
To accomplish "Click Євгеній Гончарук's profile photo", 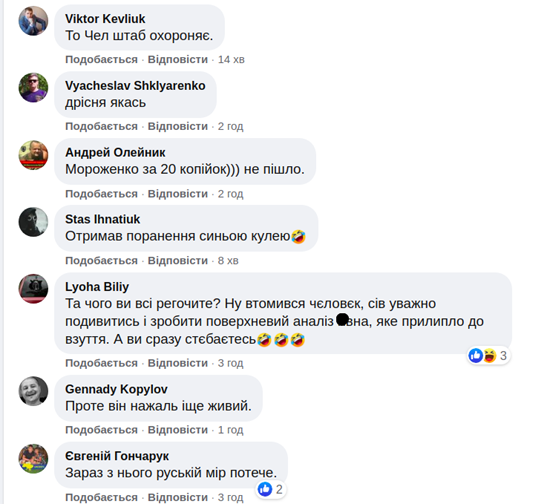I will tap(33, 458).
